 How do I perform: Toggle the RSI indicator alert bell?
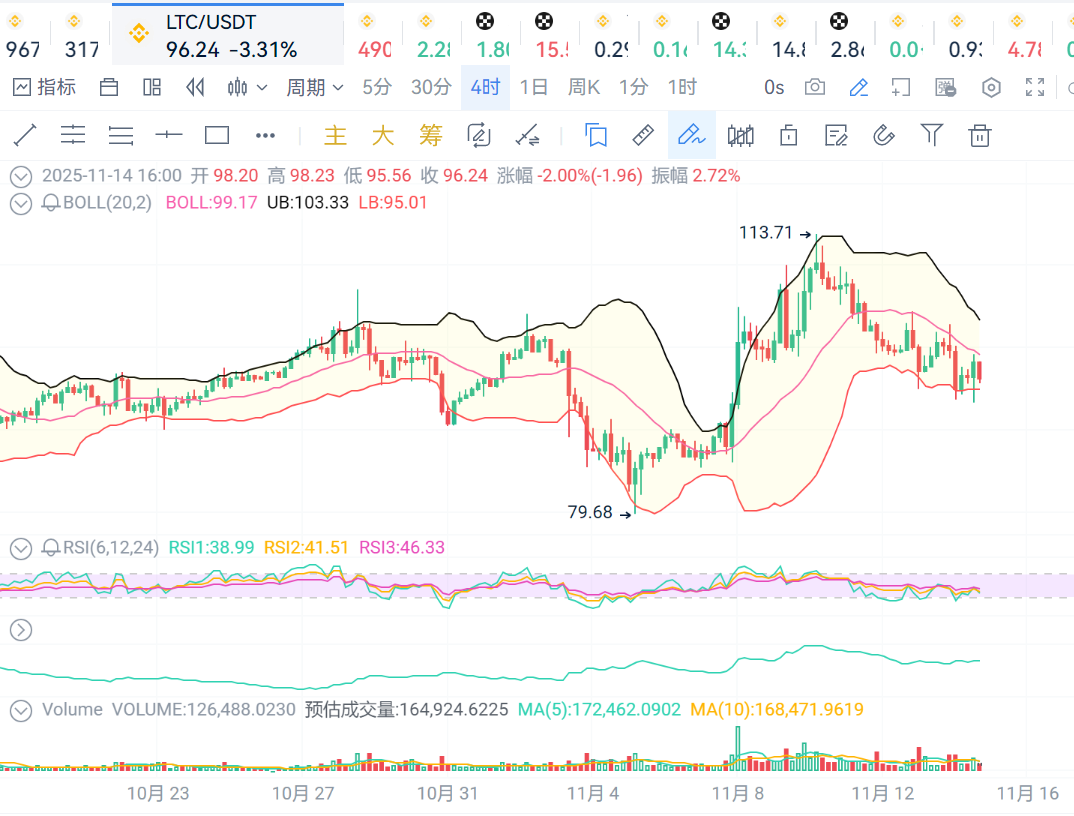pyautogui.click(x=51, y=548)
